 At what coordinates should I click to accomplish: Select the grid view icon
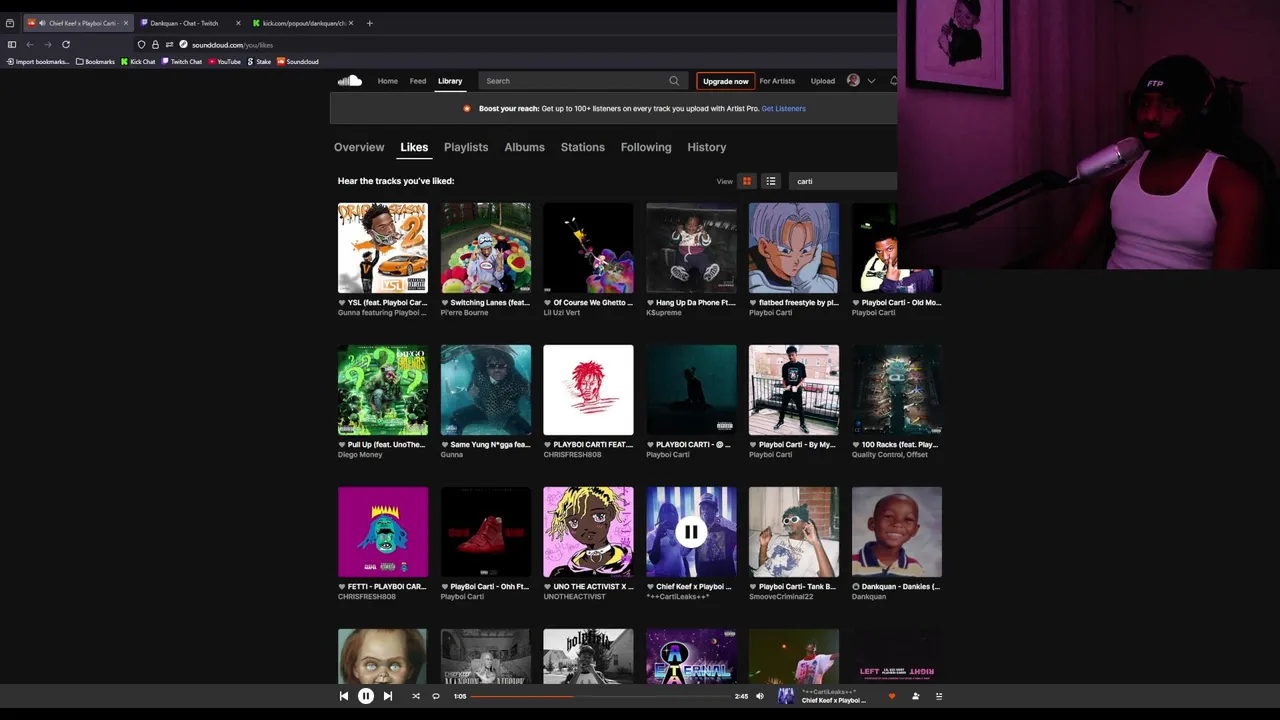tap(747, 181)
